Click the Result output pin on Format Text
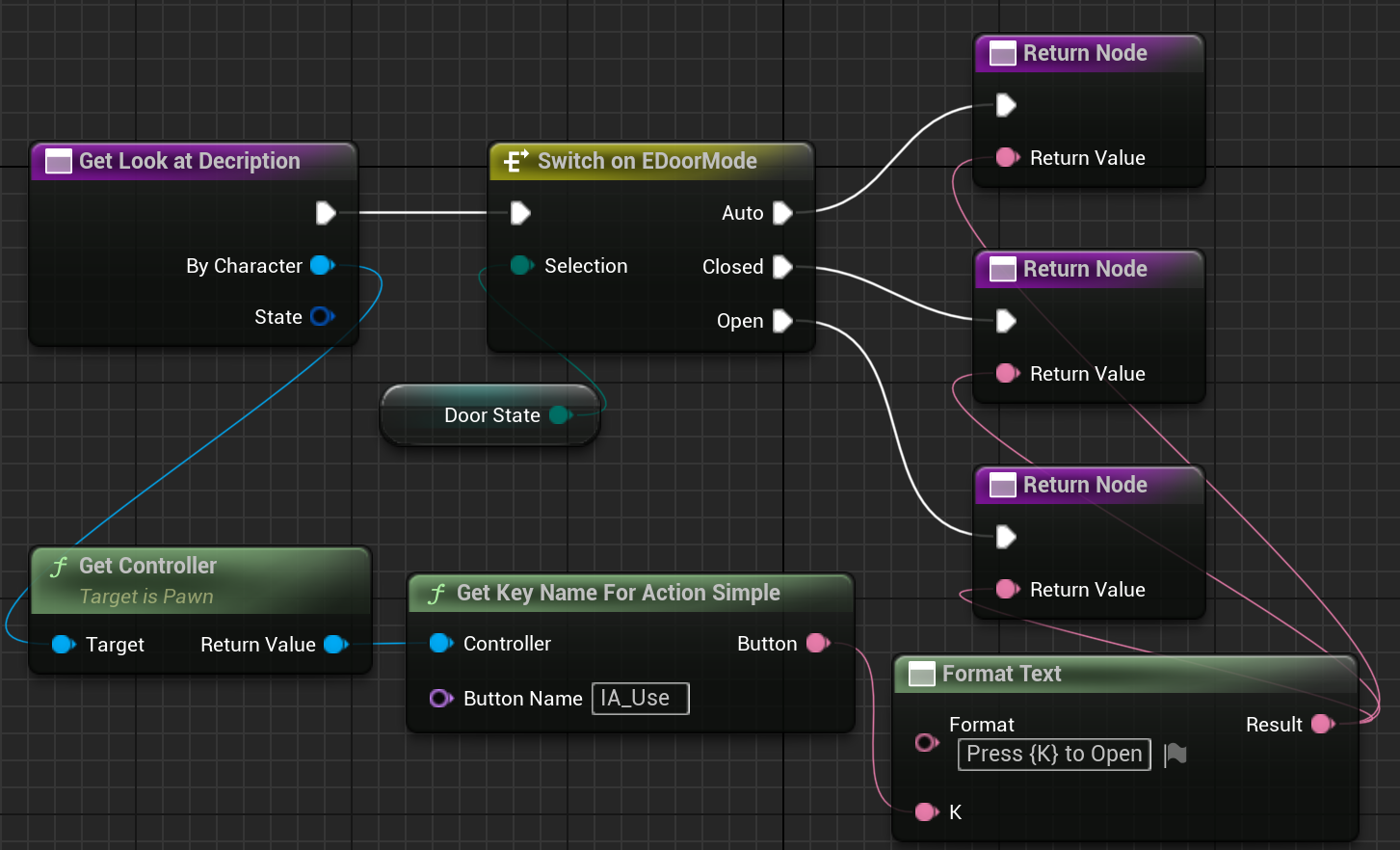The height and width of the screenshot is (850, 1400). coord(1324,725)
